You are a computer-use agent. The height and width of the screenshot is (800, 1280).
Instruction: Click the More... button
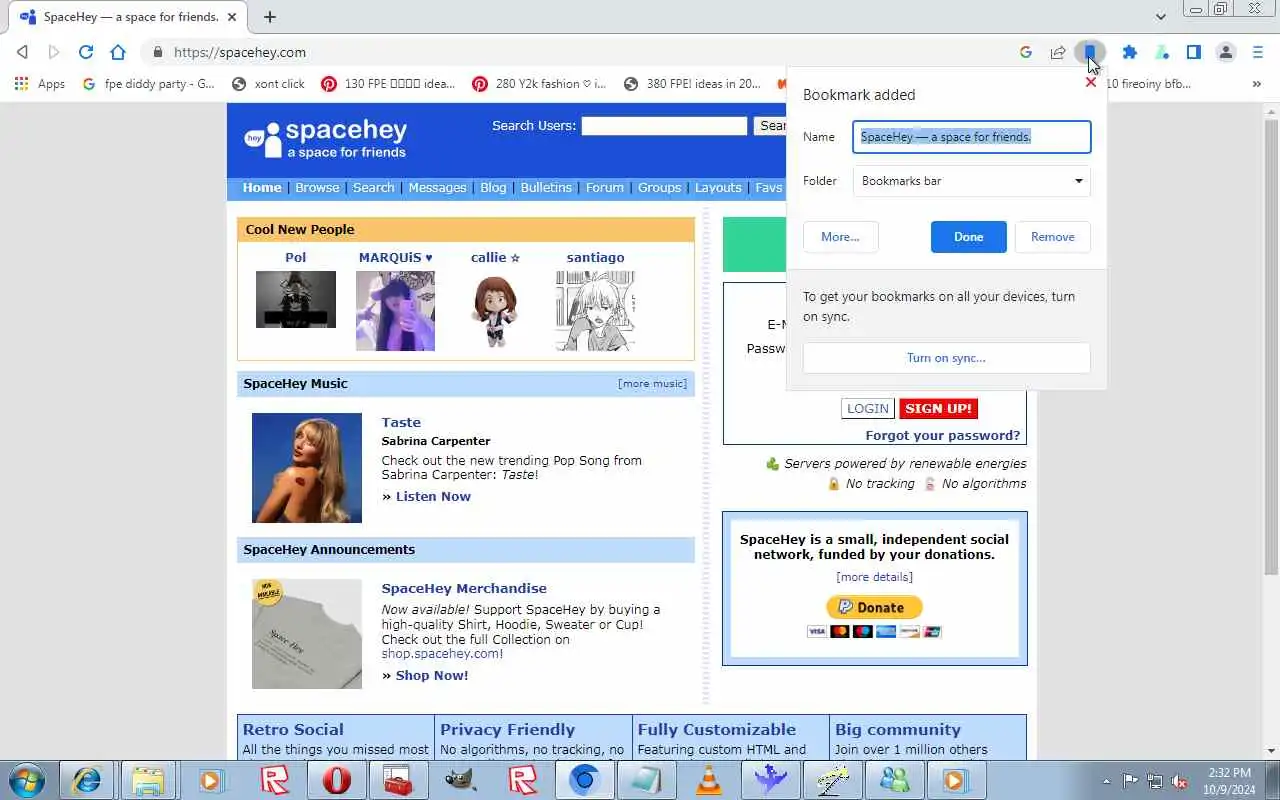pos(840,237)
